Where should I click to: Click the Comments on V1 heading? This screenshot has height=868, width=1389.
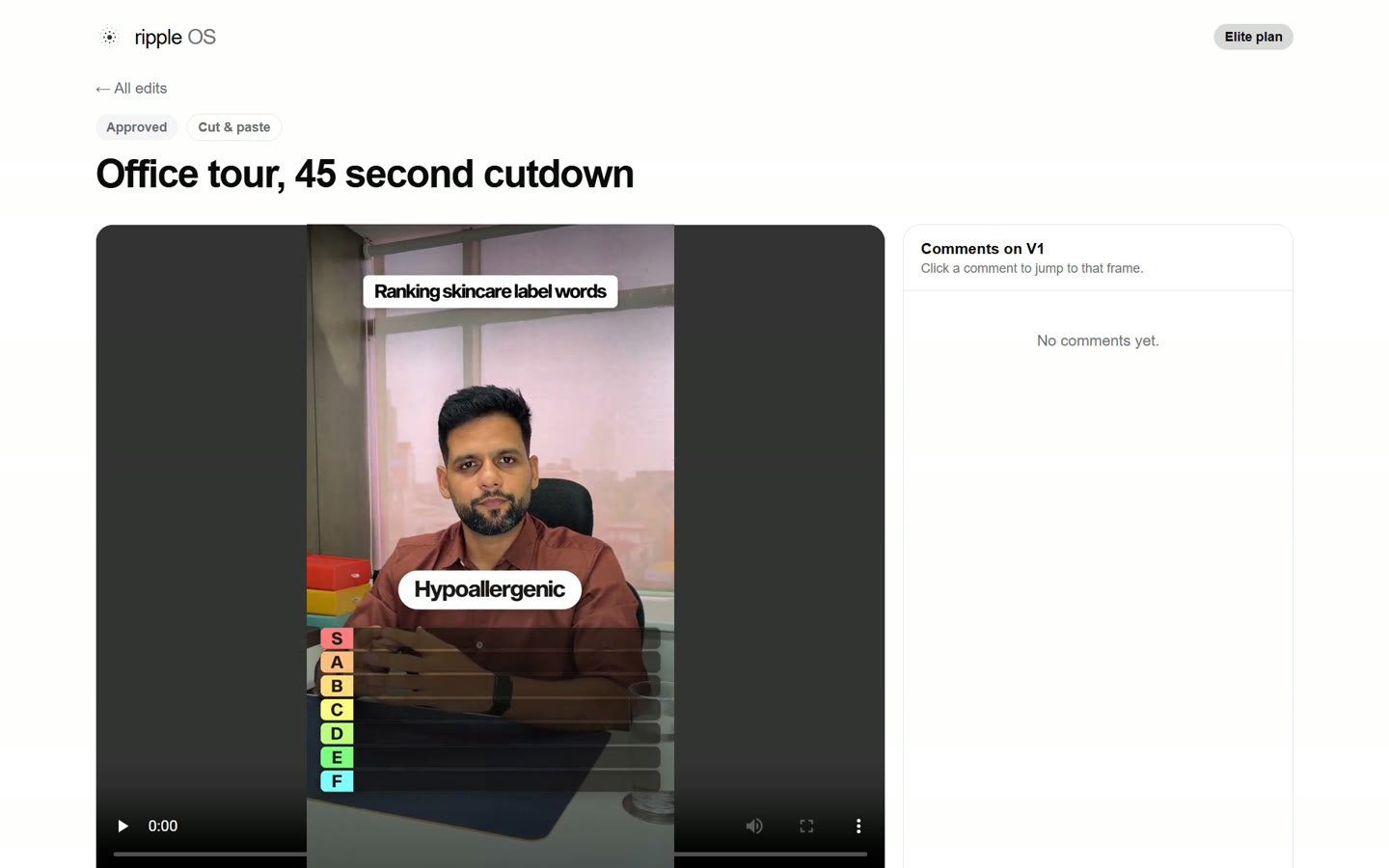click(982, 249)
